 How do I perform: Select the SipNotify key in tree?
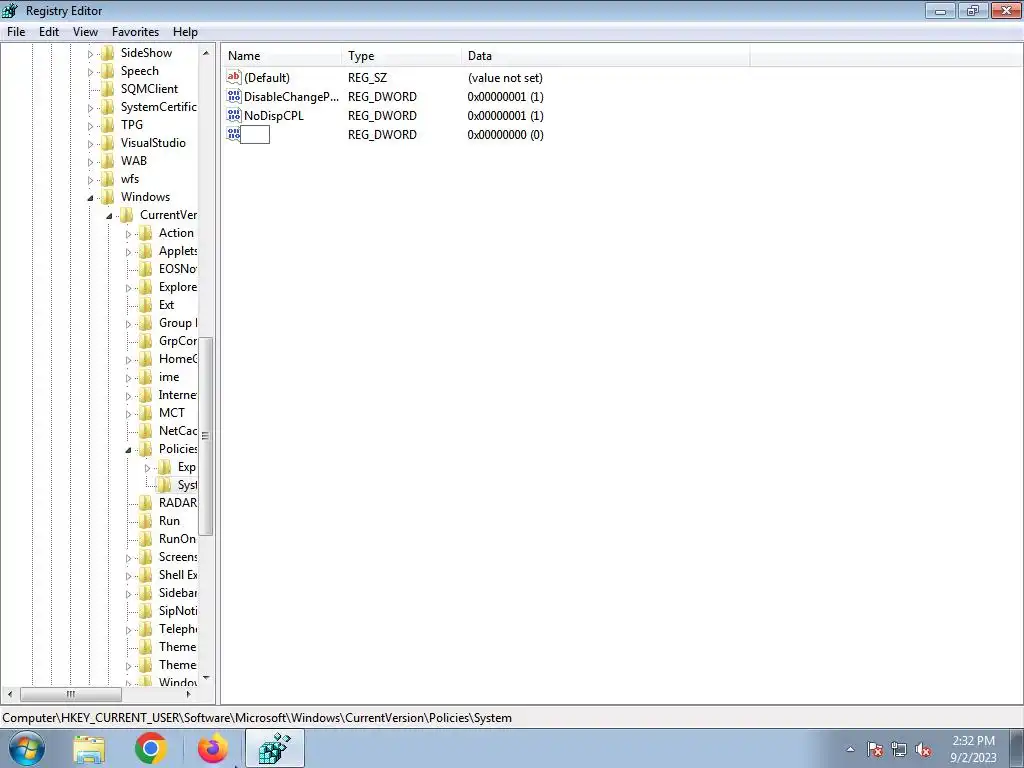[178, 611]
